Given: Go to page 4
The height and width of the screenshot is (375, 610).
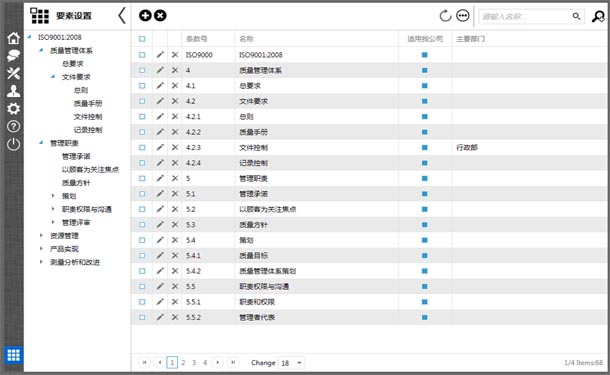Looking at the screenshot, I should tap(205, 363).
